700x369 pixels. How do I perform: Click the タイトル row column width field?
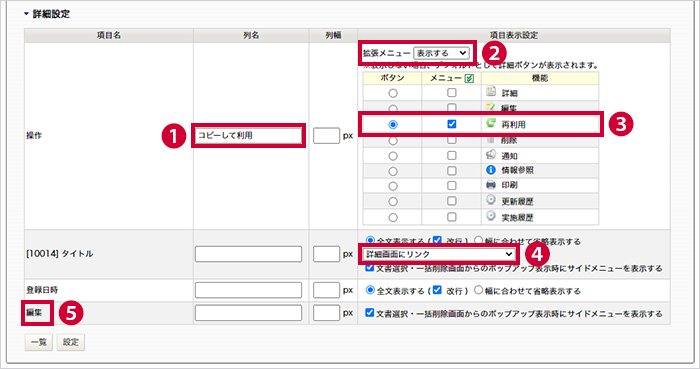(x=326, y=254)
